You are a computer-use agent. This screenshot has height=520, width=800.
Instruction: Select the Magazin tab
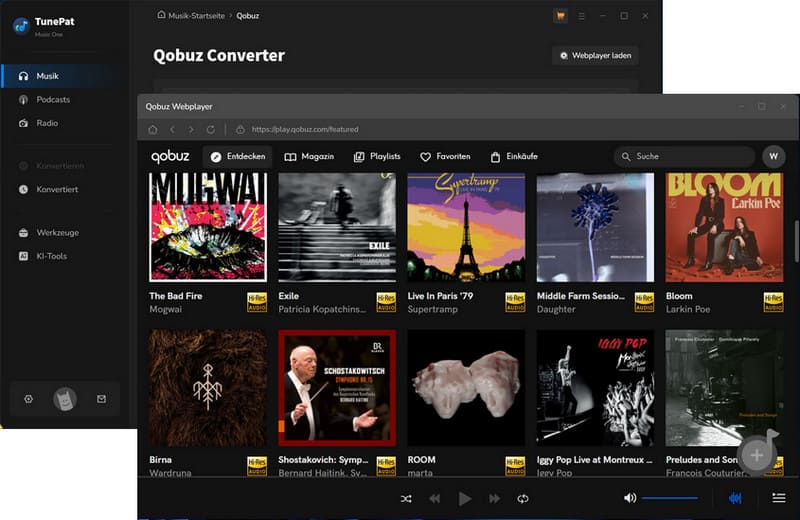click(x=309, y=157)
